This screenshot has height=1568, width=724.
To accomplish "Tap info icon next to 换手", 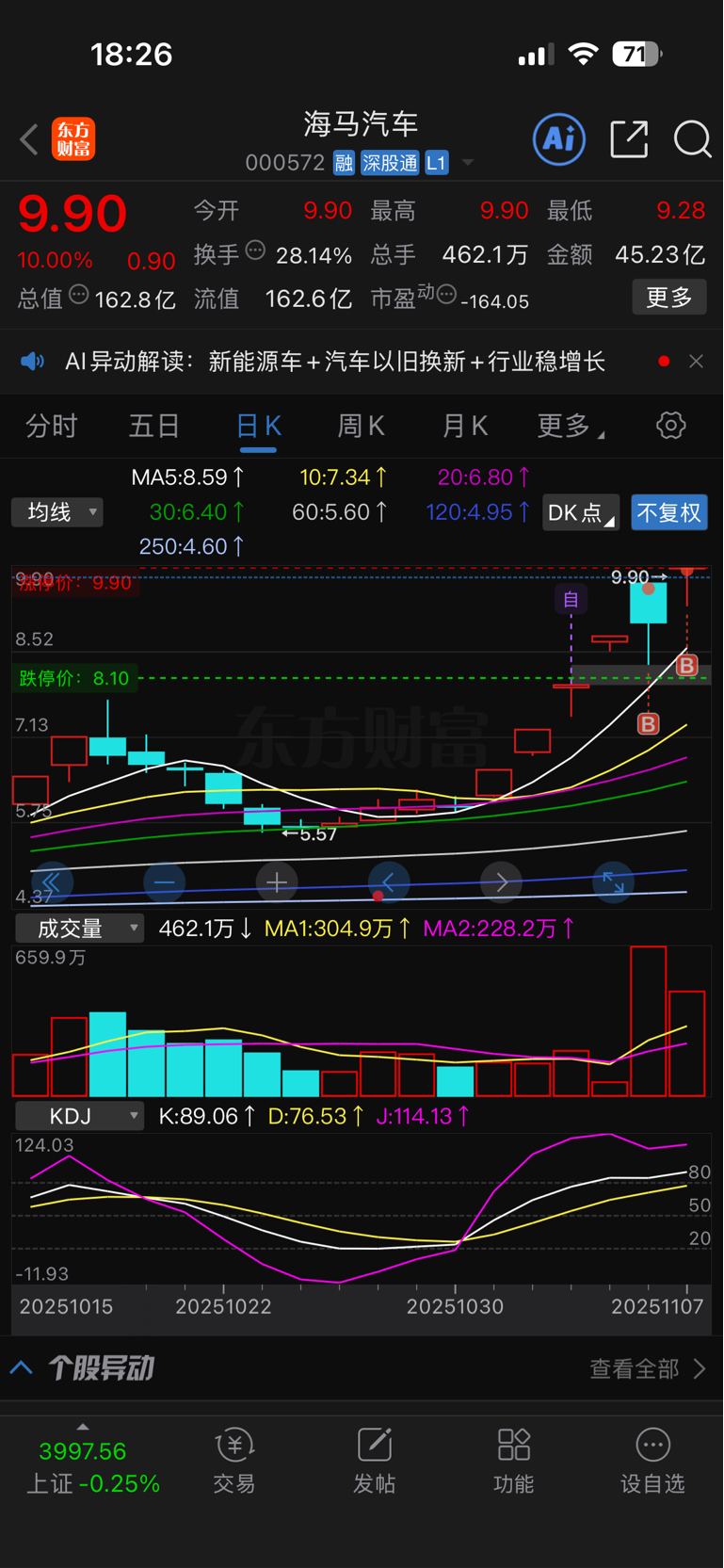I will point(255,251).
